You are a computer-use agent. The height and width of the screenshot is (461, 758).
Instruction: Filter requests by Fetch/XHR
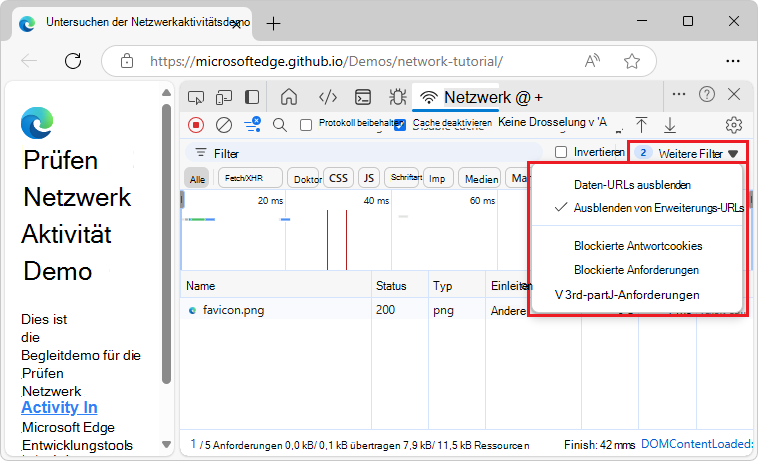[x=250, y=178]
